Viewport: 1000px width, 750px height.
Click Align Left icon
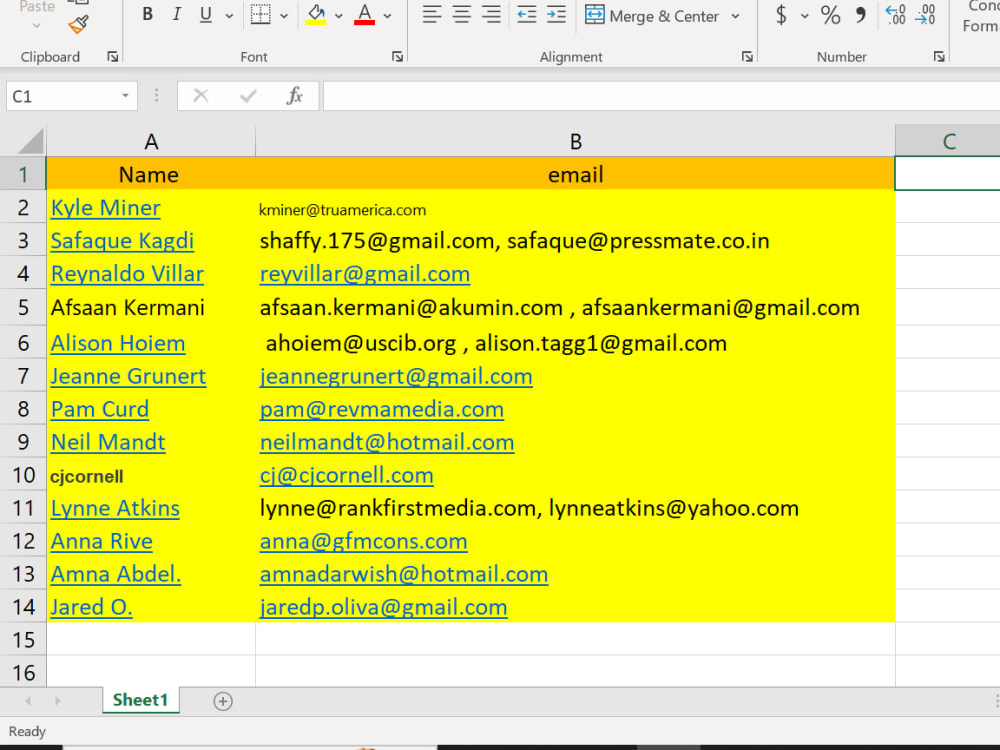click(x=432, y=14)
